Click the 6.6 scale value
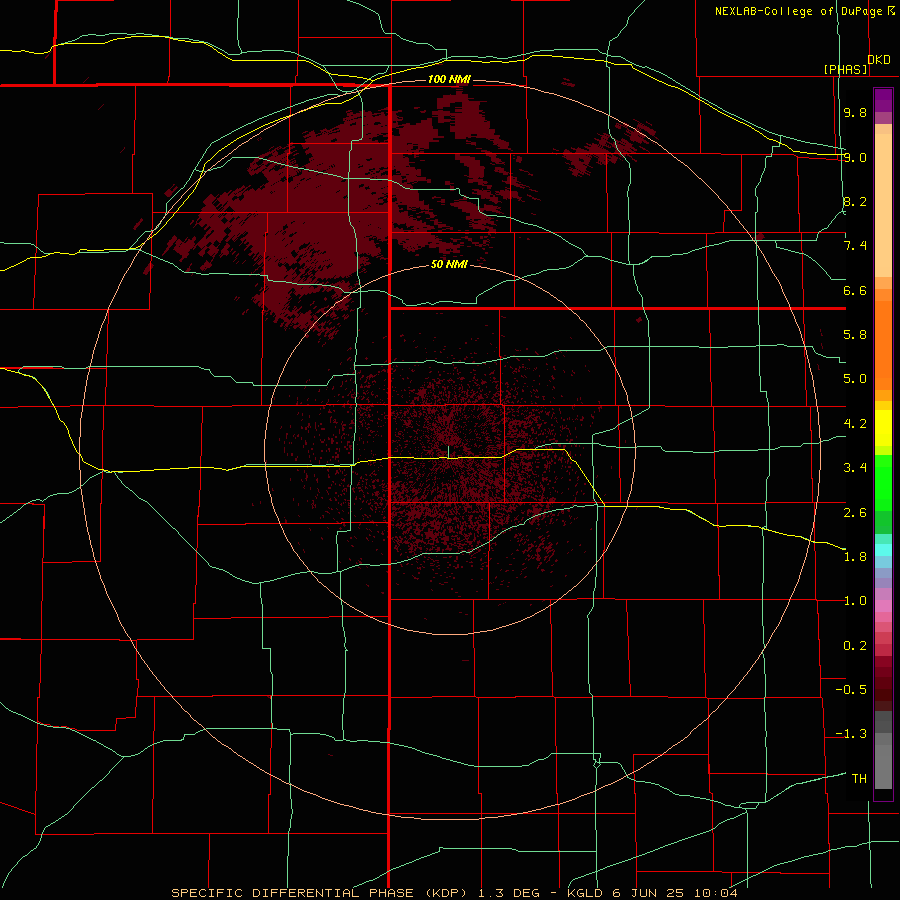Viewport: 900px width, 900px height. coord(855,290)
